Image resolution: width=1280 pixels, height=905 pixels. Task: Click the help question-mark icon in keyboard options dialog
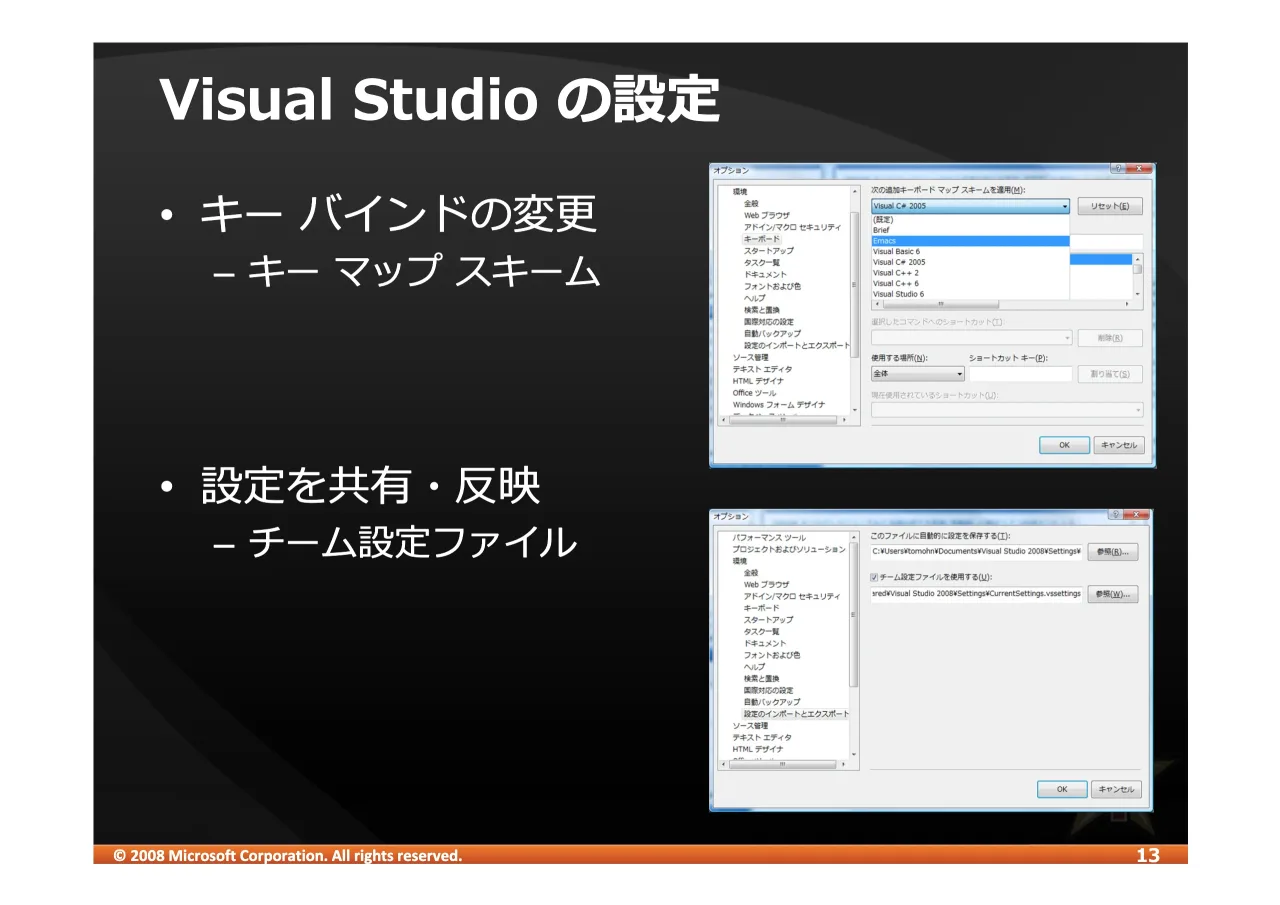[1117, 169]
